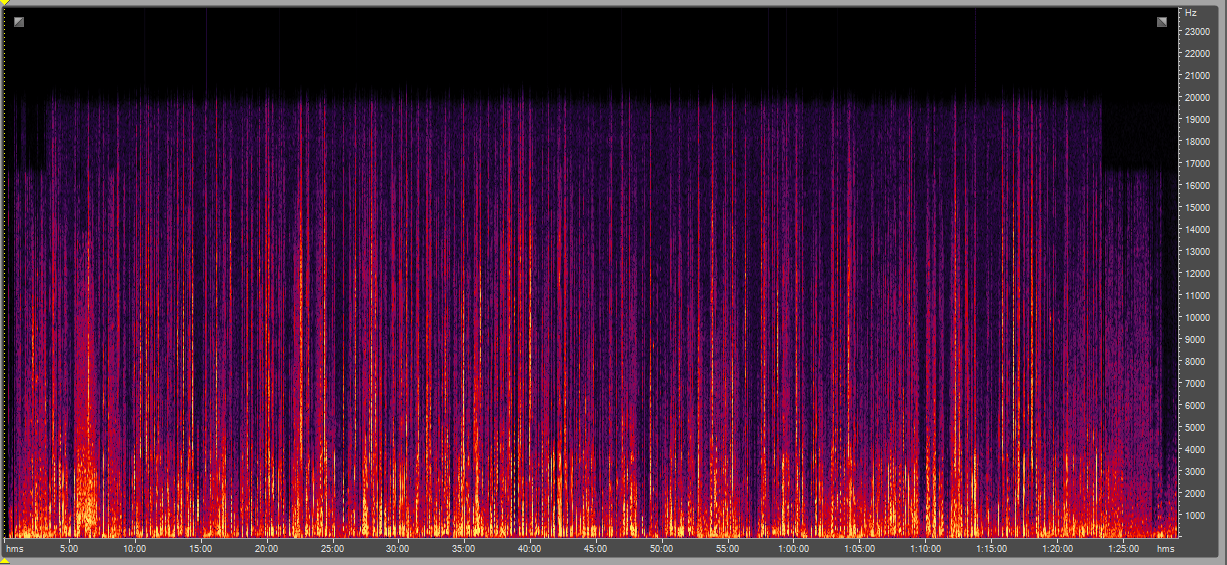Click the 3000 frequency ruler label
The height and width of the screenshot is (565, 1227).
point(1195,472)
